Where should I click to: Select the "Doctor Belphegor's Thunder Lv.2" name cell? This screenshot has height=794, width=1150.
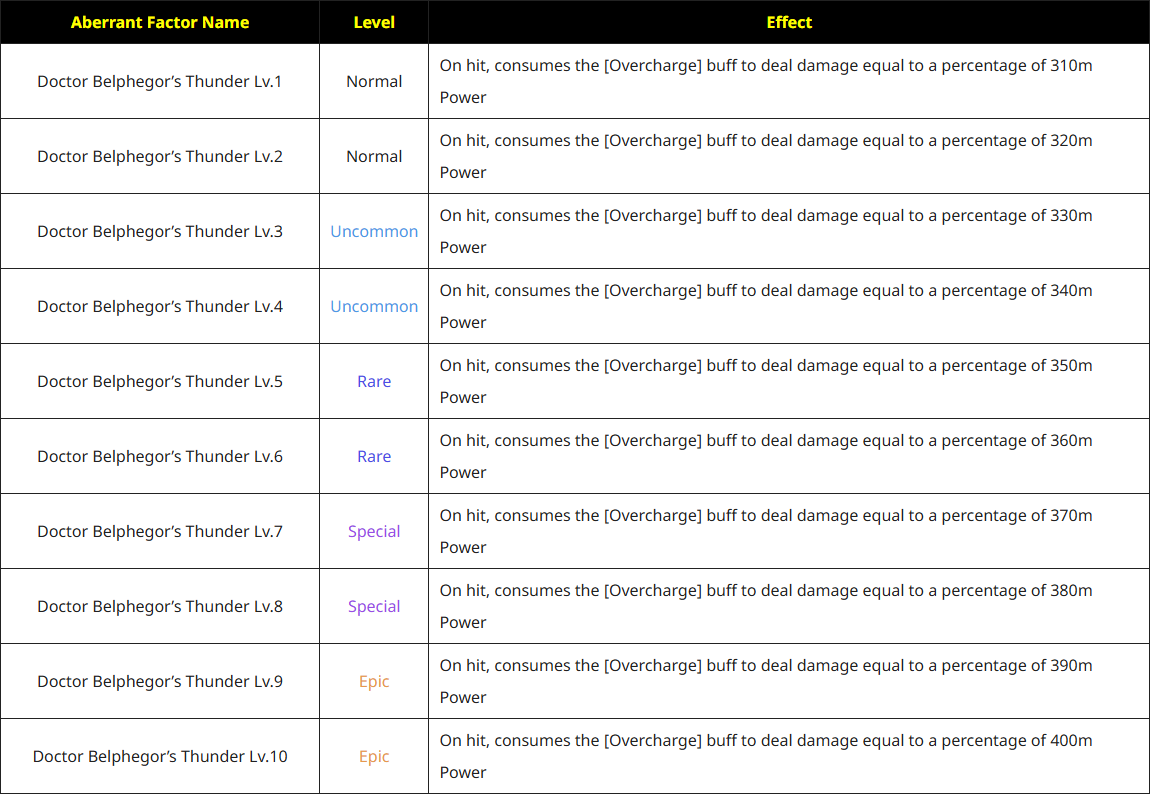coord(160,156)
